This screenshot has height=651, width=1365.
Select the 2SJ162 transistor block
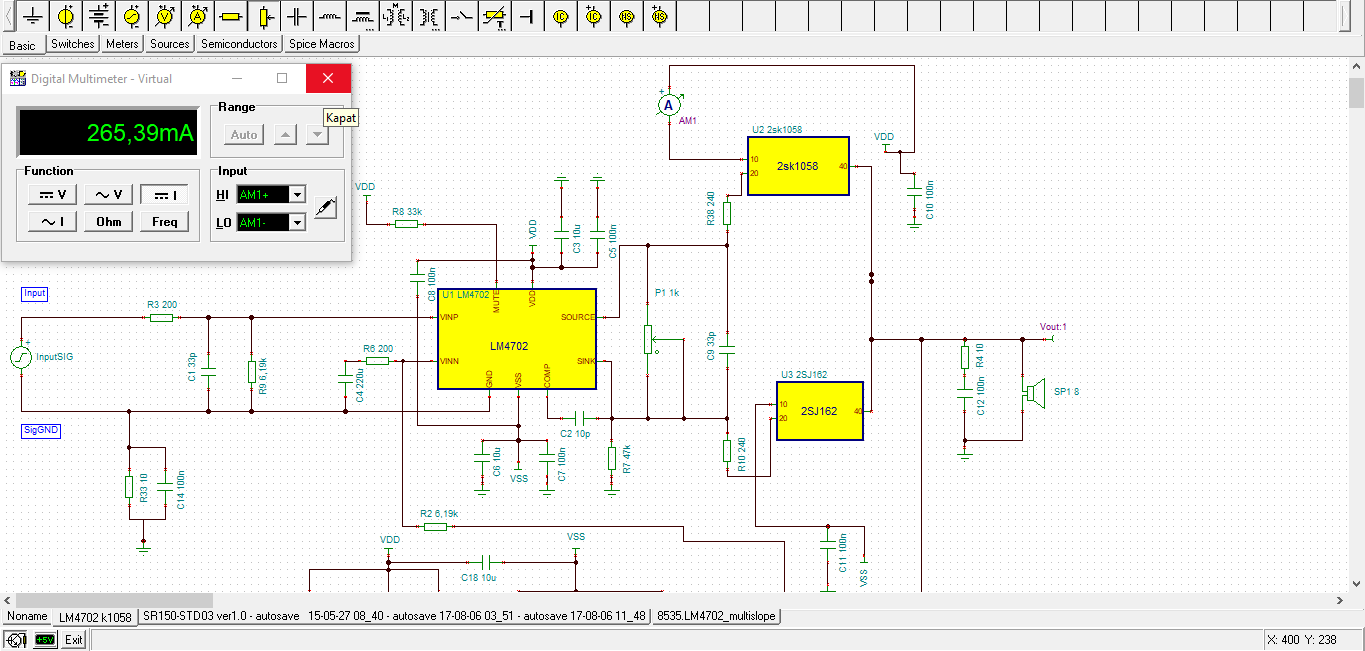pos(820,411)
